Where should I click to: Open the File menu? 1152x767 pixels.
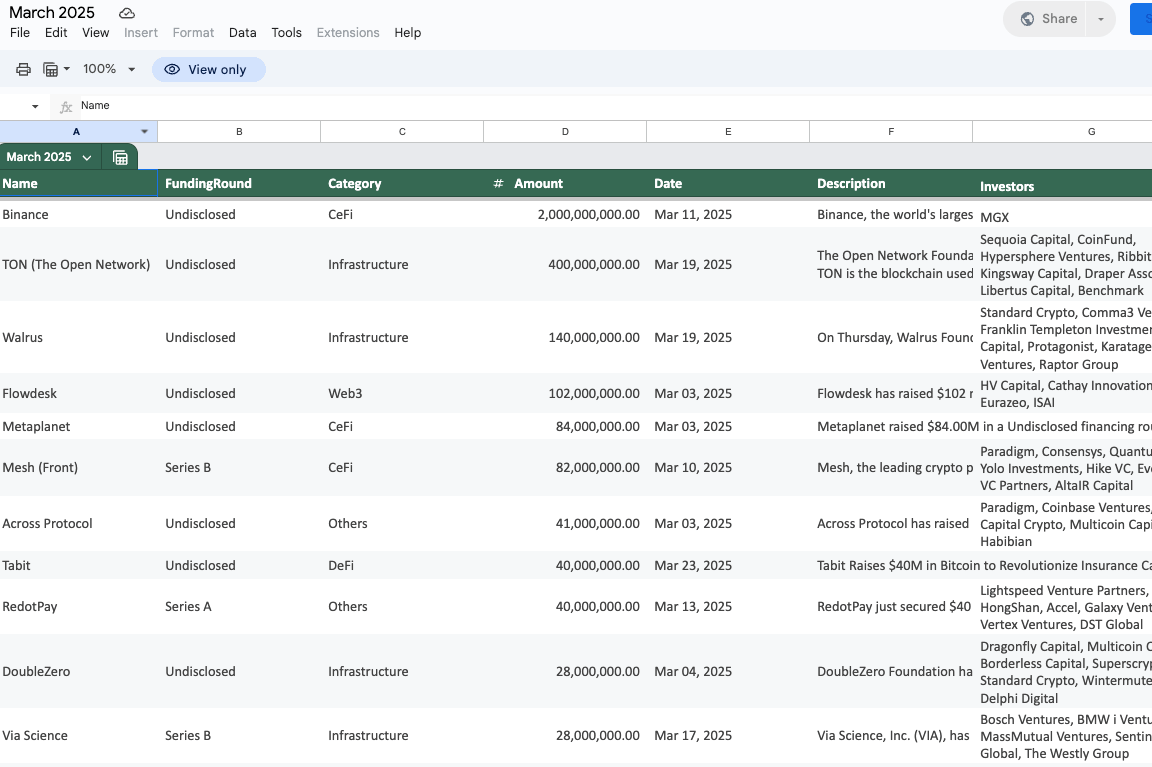pyautogui.click(x=20, y=32)
